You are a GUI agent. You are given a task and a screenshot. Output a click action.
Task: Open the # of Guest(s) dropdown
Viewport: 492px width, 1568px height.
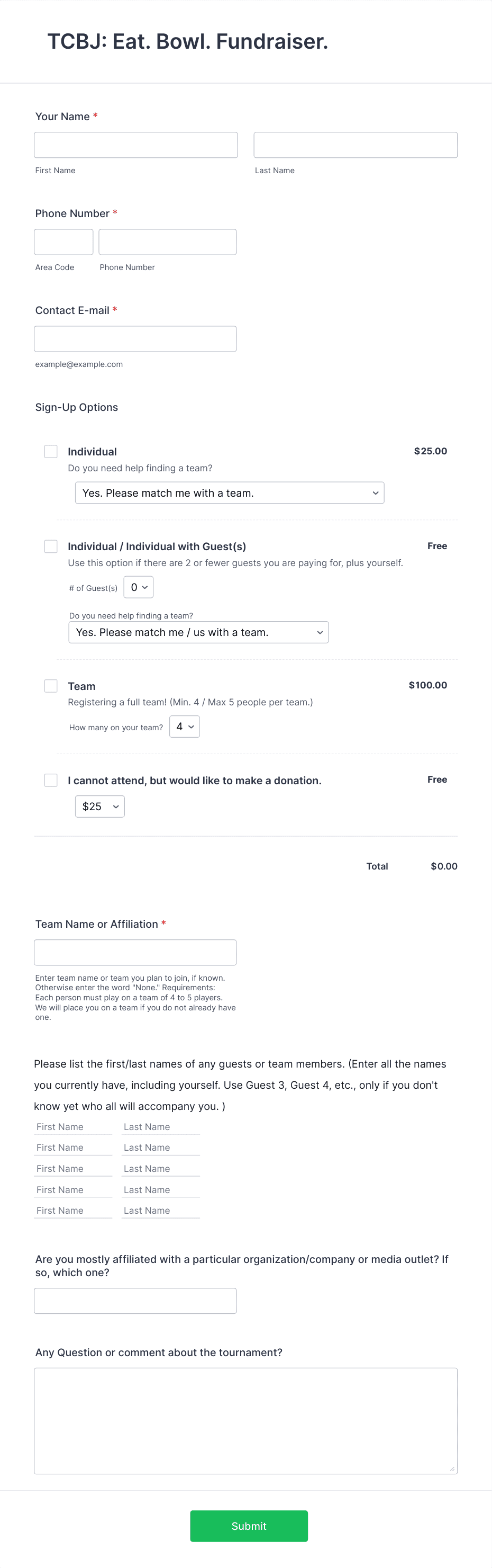pyautogui.click(x=138, y=587)
